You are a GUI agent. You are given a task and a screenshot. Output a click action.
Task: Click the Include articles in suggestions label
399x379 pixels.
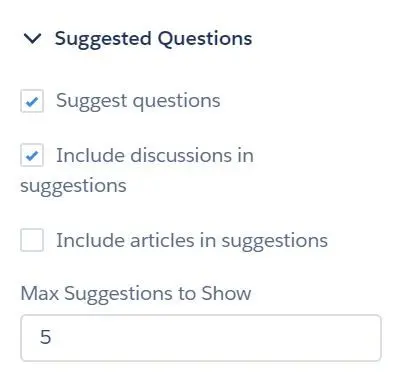pos(192,241)
